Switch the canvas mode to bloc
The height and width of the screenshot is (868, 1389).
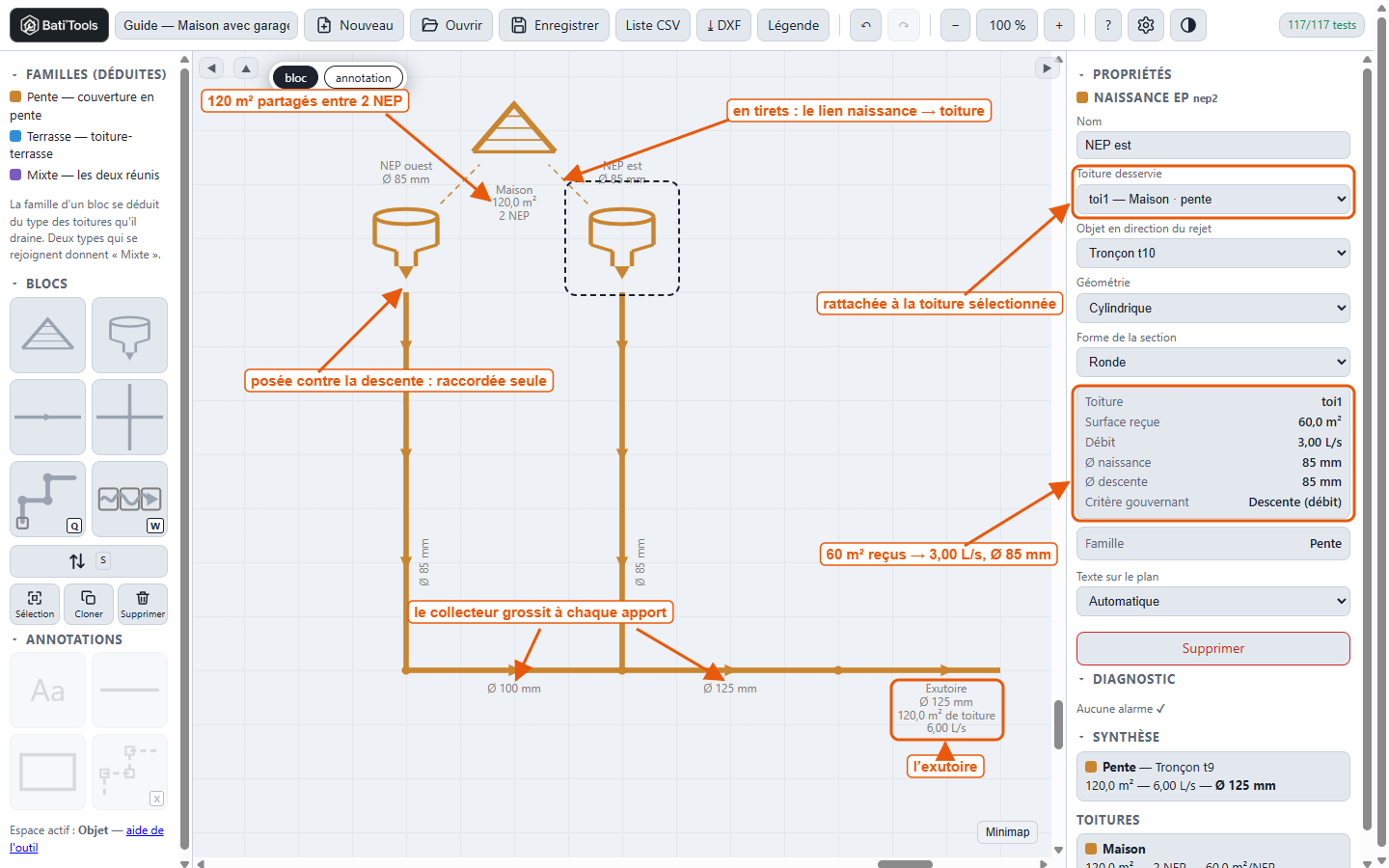tap(296, 77)
